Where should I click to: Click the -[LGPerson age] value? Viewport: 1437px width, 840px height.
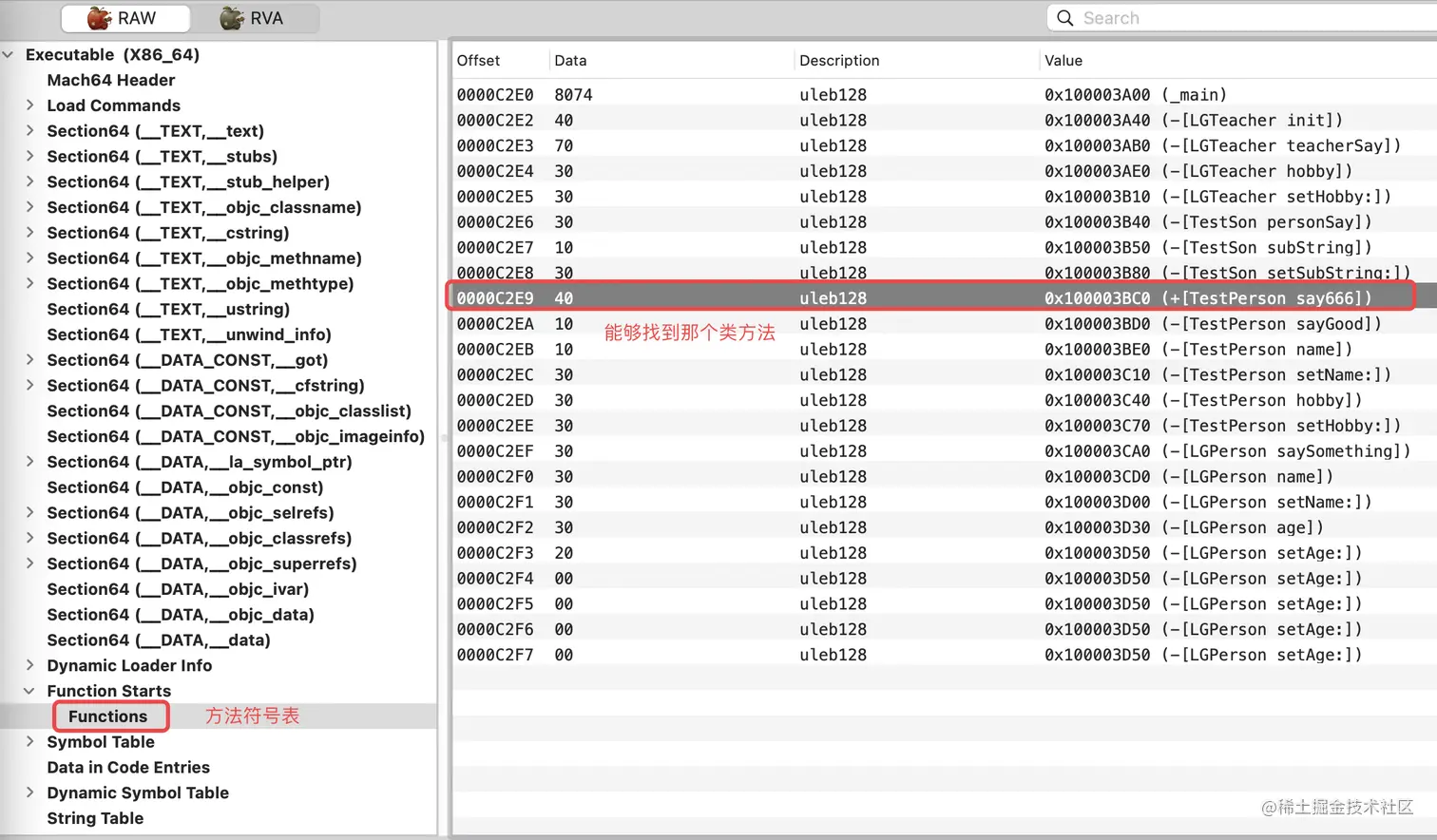1184,527
